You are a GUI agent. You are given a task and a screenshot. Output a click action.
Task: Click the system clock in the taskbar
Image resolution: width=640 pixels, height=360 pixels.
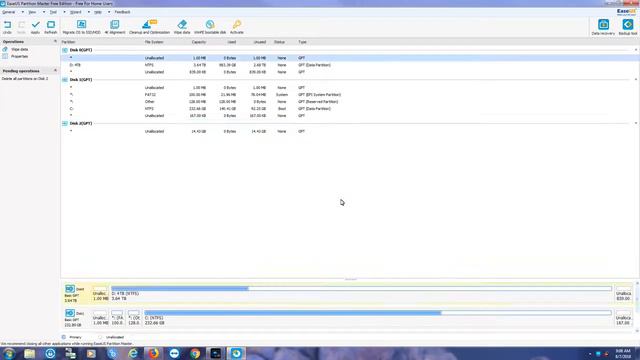click(623, 353)
